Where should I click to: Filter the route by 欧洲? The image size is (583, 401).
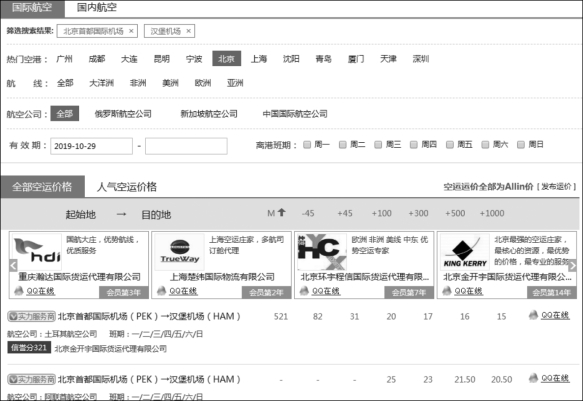(203, 83)
